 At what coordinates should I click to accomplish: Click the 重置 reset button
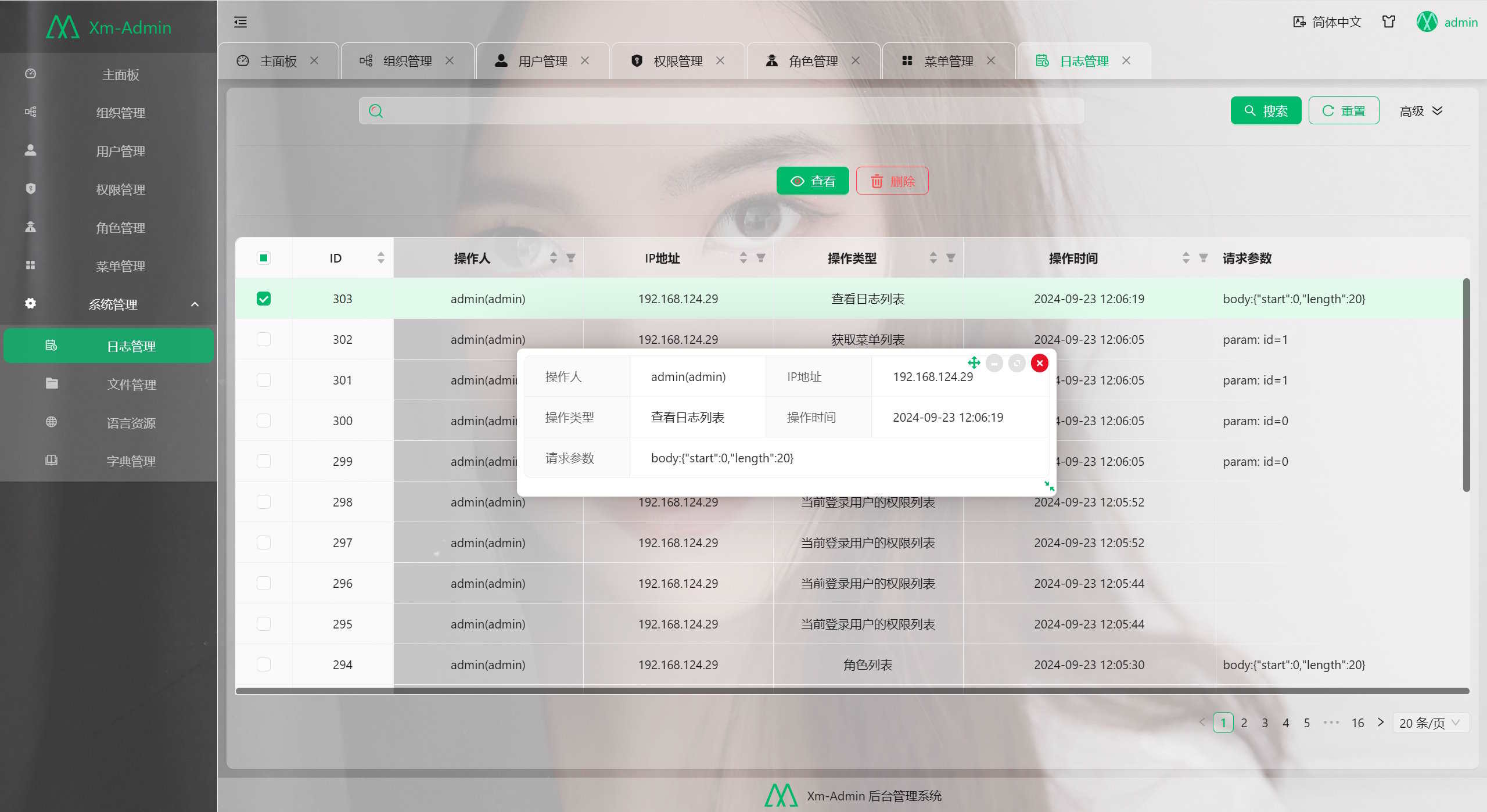(x=1344, y=110)
